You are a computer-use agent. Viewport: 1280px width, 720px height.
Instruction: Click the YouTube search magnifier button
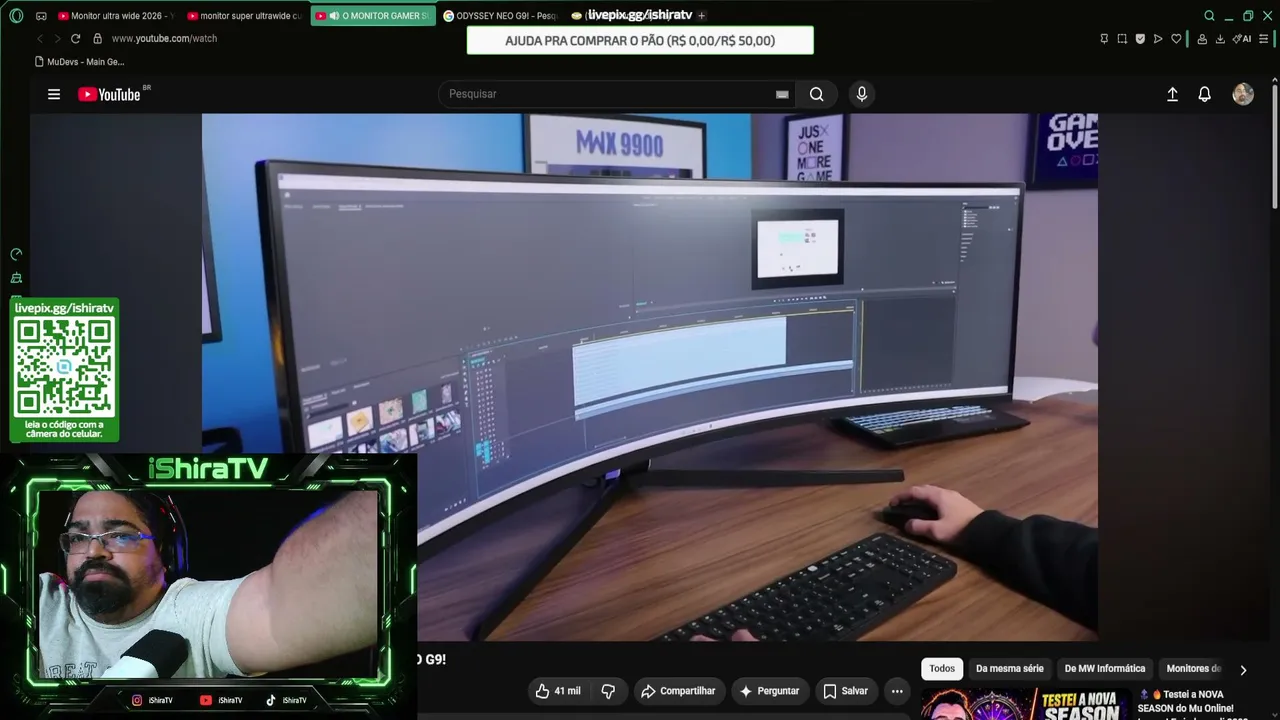click(817, 94)
